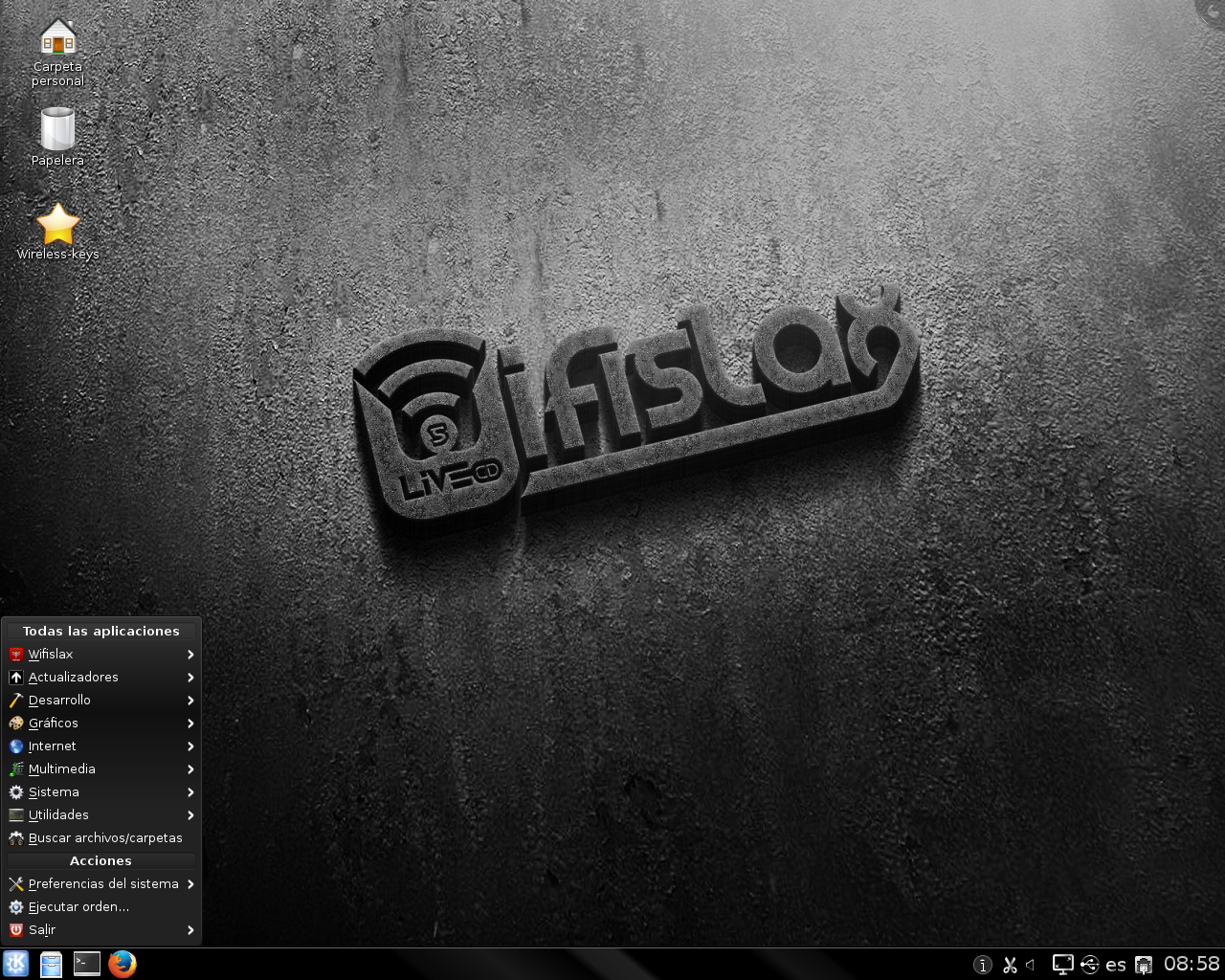This screenshot has width=1225, height=980.
Task: Toggle the es keyboard layout indicator
Action: [1116, 965]
